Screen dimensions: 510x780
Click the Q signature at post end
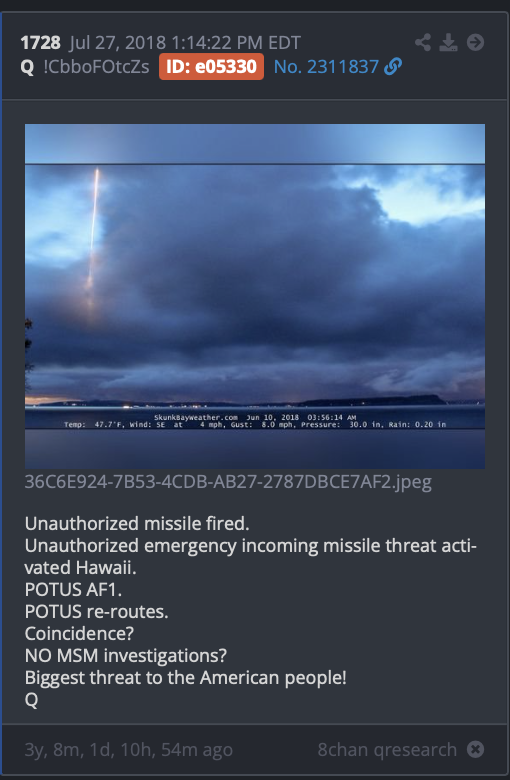[31, 700]
